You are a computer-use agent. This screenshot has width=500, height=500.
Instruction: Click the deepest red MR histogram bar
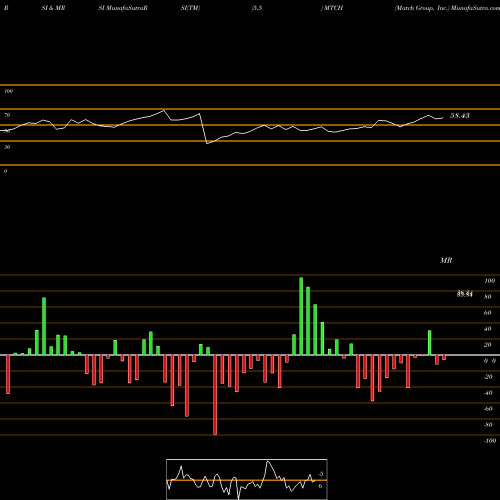point(215,395)
